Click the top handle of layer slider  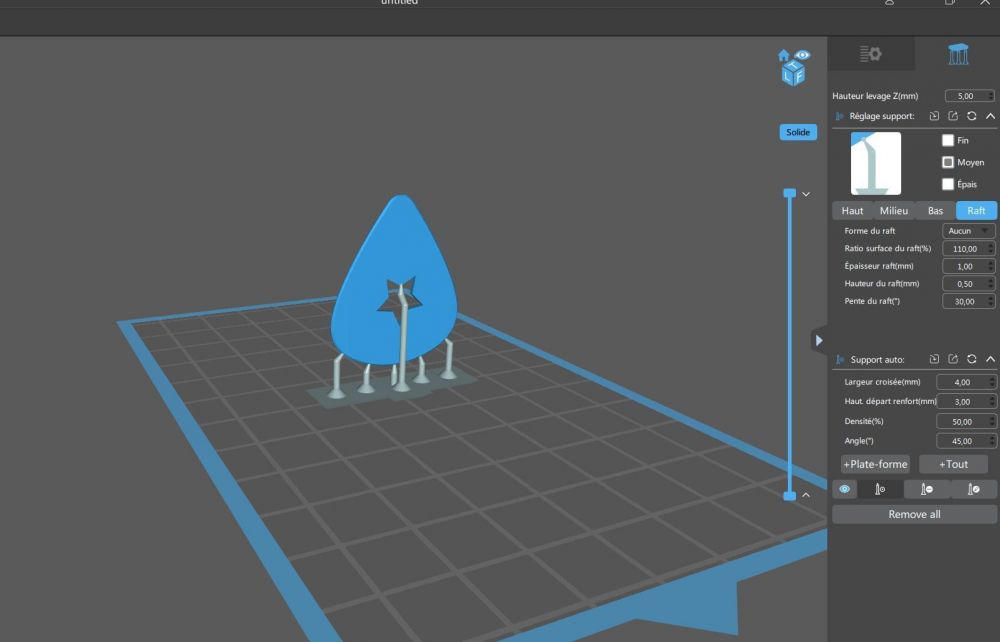coord(790,193)
